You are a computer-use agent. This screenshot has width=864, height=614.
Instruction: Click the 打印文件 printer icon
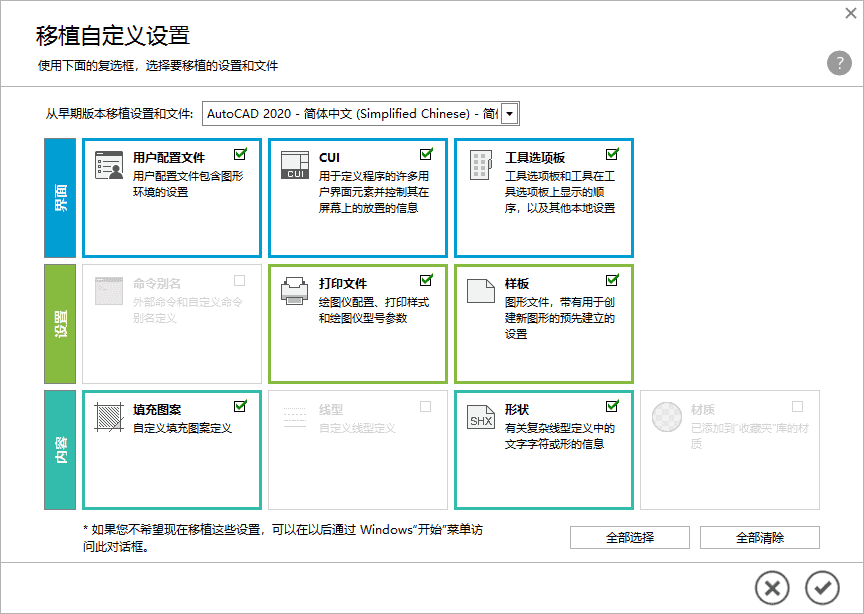[x=295, y=291]
